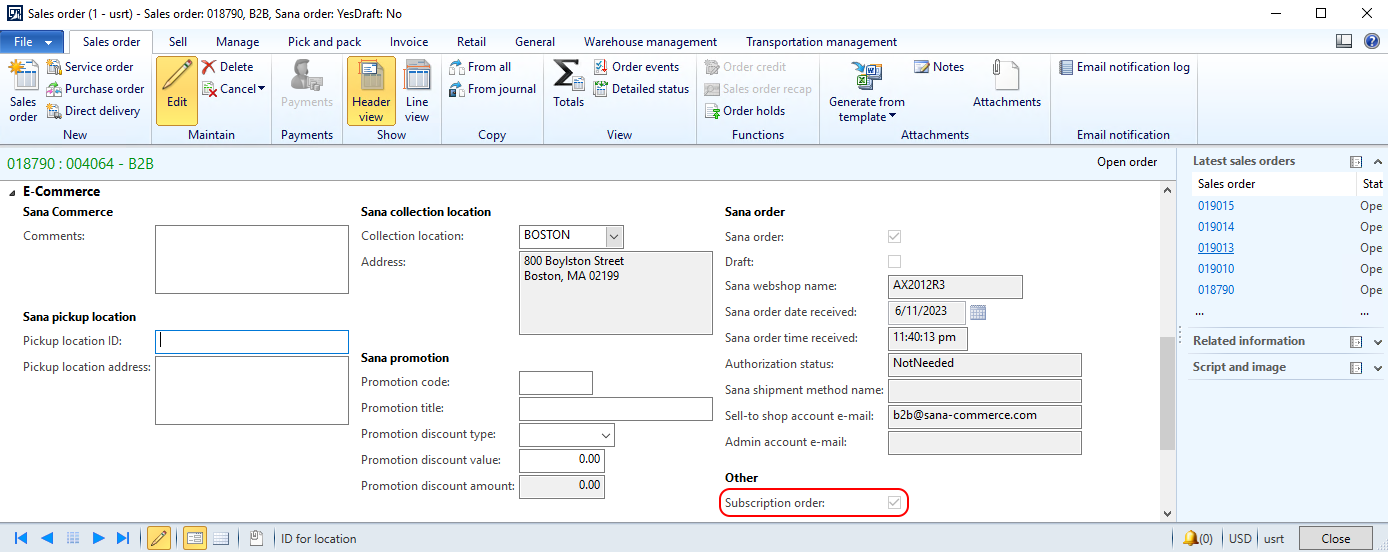1388x552 pixels.
Task: Open the Sana order date calendar
Action: coord(978,312)
